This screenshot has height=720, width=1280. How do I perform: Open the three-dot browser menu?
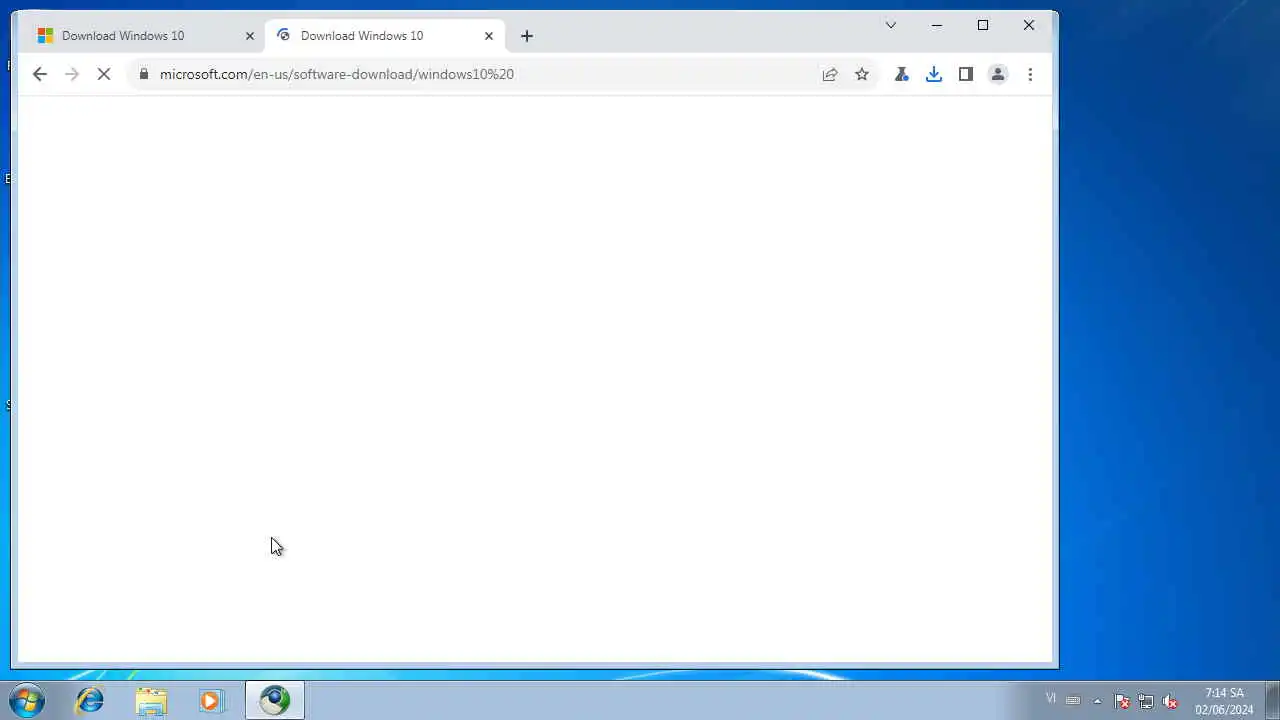pos(1030,74)
